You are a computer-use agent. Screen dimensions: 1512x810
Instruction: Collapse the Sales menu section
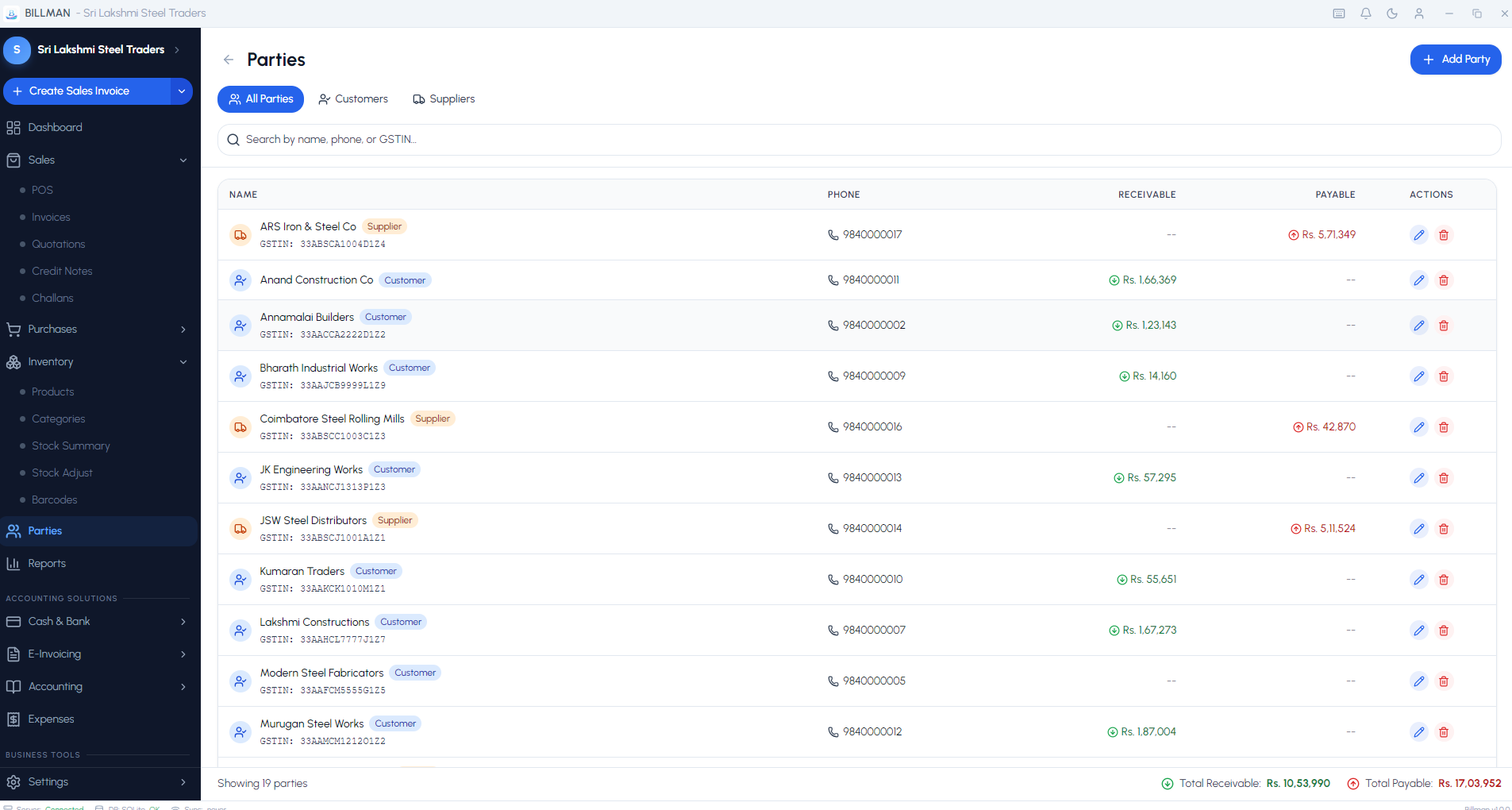pos(183,160)
